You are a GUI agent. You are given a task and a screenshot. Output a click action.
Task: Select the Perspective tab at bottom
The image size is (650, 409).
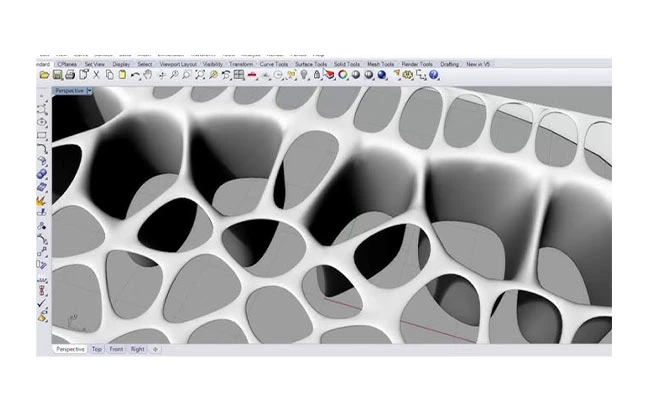coord(70,349)
